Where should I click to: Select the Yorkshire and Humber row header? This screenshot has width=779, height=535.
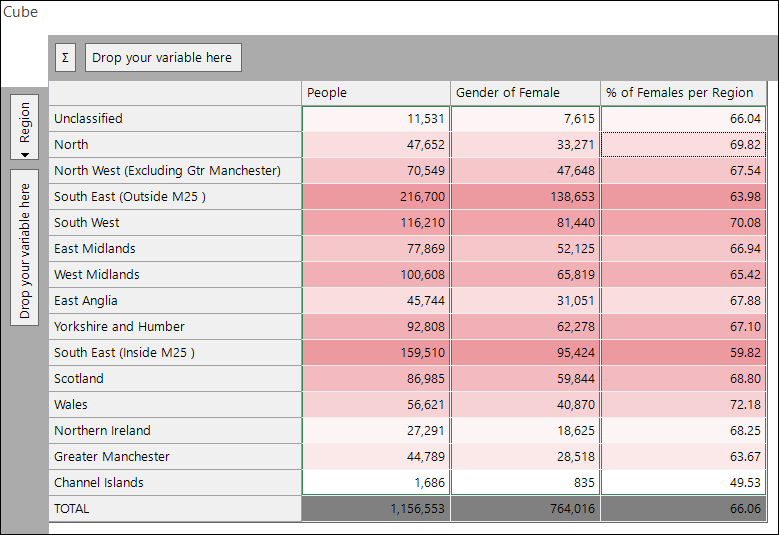click(x=175, y=327)
